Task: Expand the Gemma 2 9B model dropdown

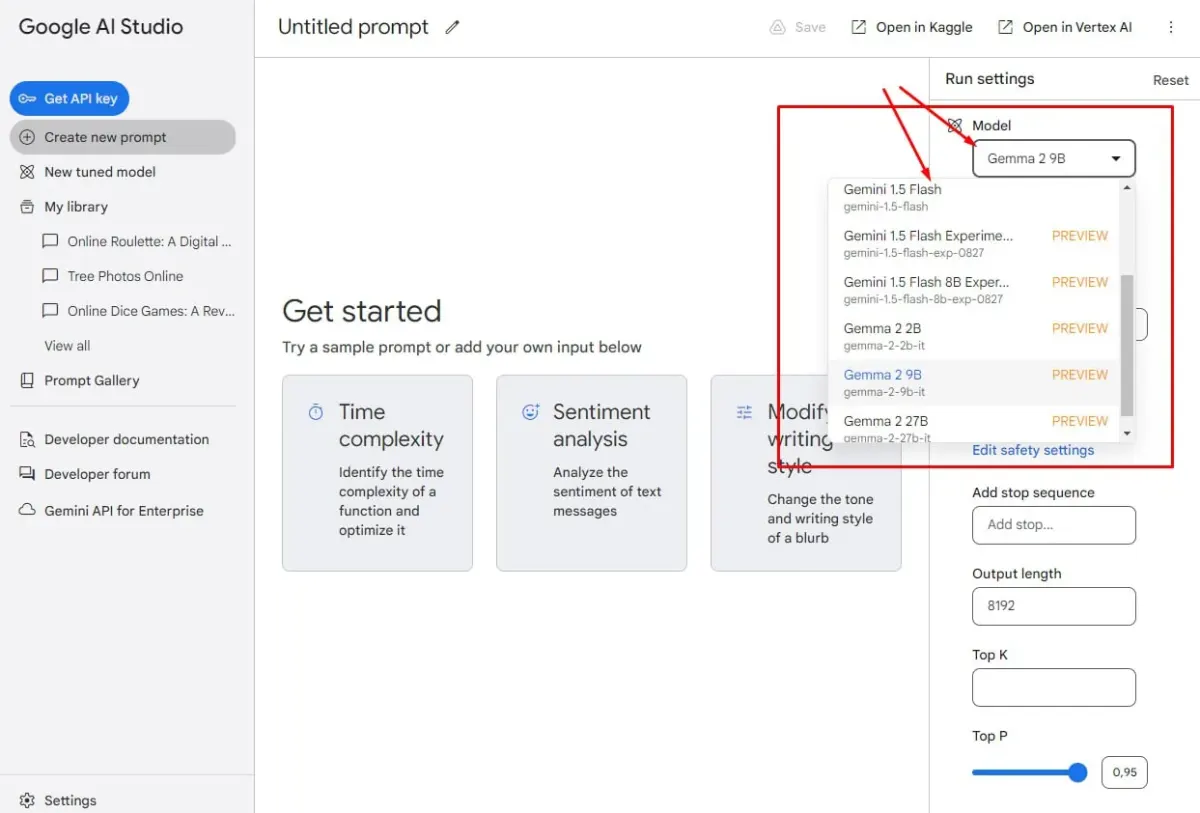Action: pyautogui.click(x=1054, y=158)
